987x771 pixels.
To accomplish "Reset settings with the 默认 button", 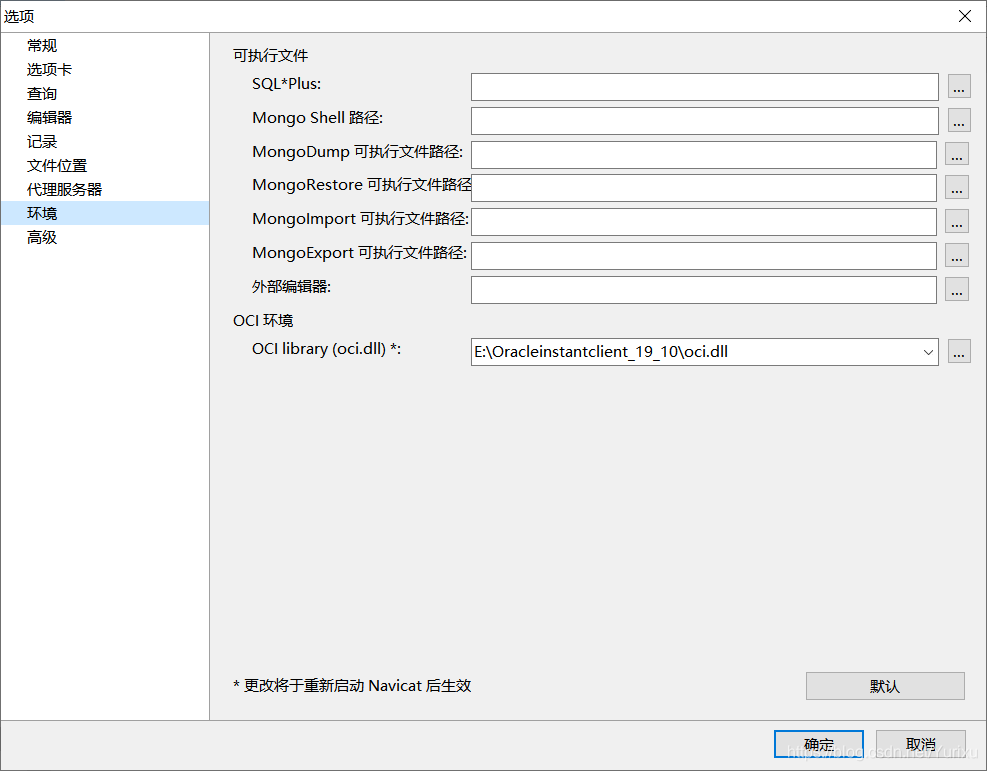I will [885, 686].
